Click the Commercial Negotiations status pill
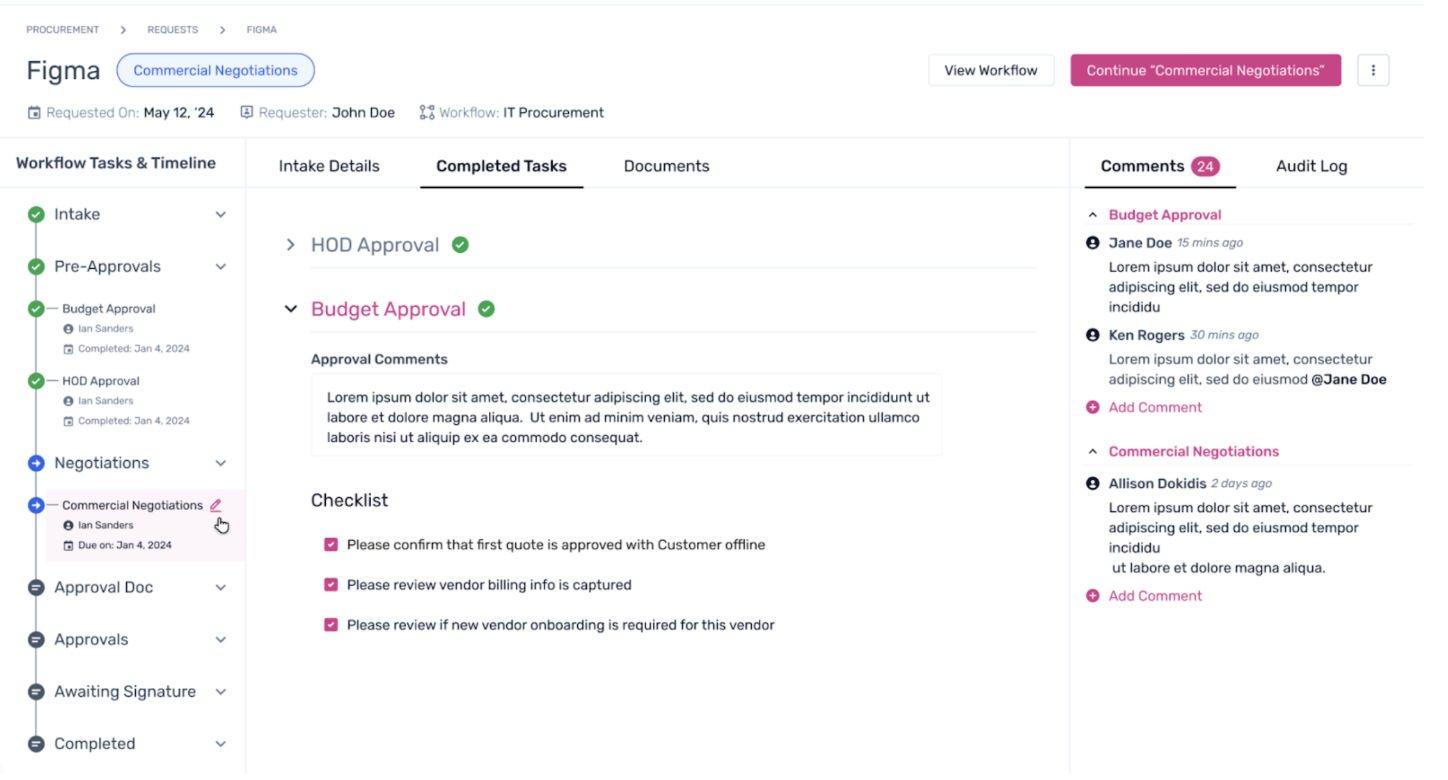Screen dimensions: 1448x780 (216, 70)
